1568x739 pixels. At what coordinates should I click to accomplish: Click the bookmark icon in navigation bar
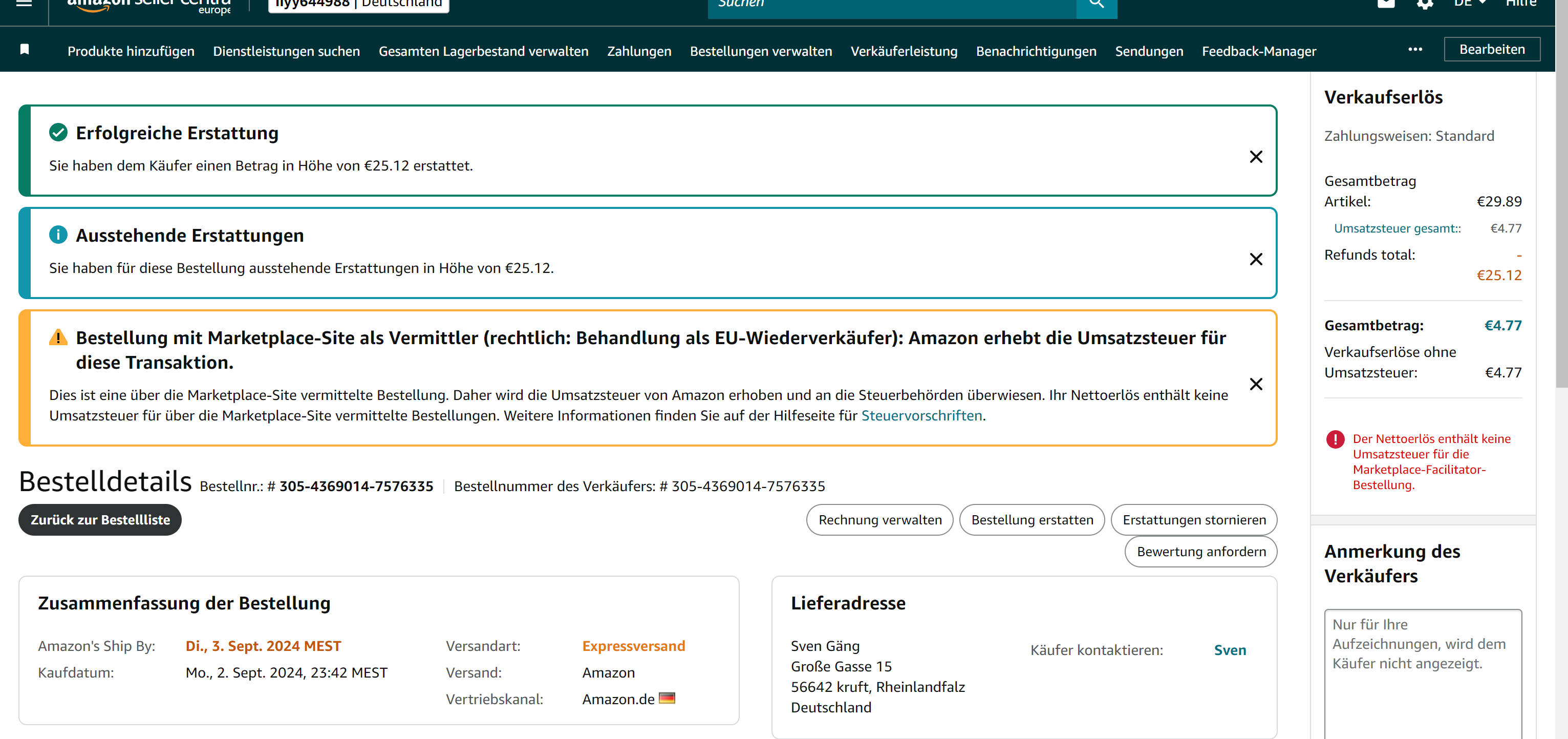pos(25,50)
